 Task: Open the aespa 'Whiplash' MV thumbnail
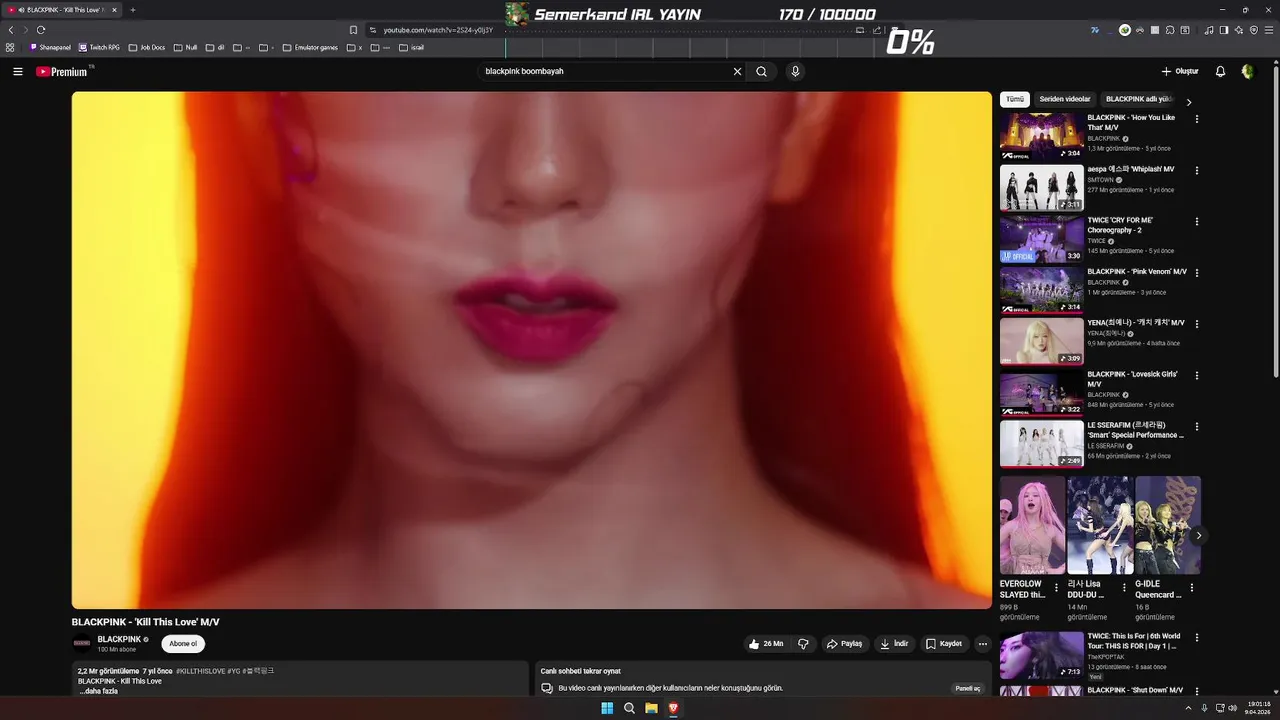[1041, 187]
